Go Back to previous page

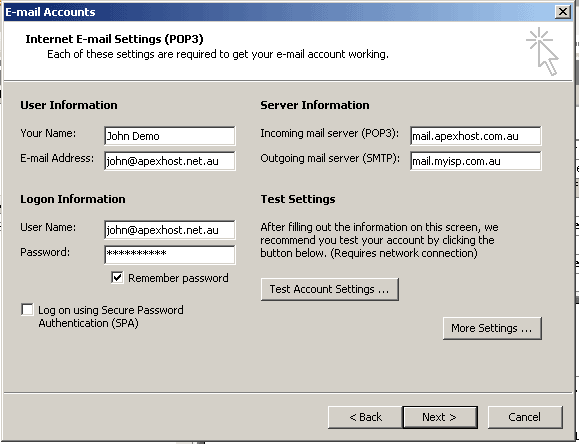[365, 417]
